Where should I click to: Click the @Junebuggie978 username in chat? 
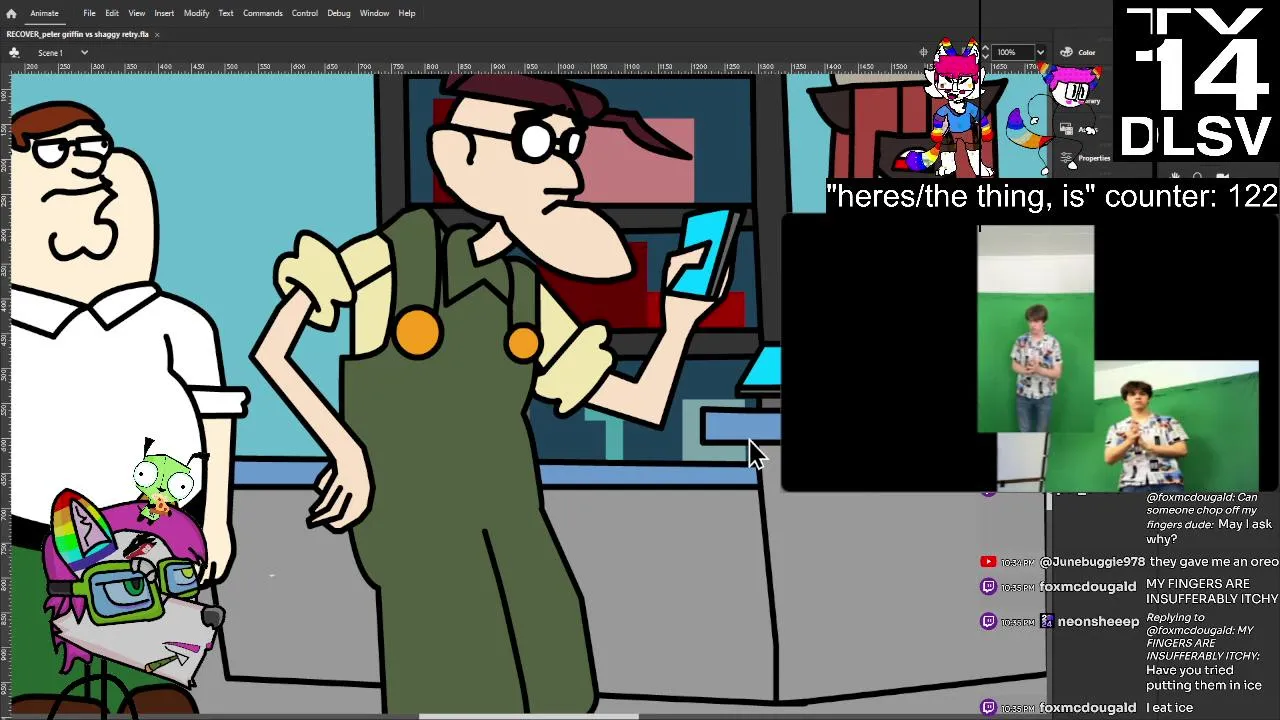(1092, 562)
